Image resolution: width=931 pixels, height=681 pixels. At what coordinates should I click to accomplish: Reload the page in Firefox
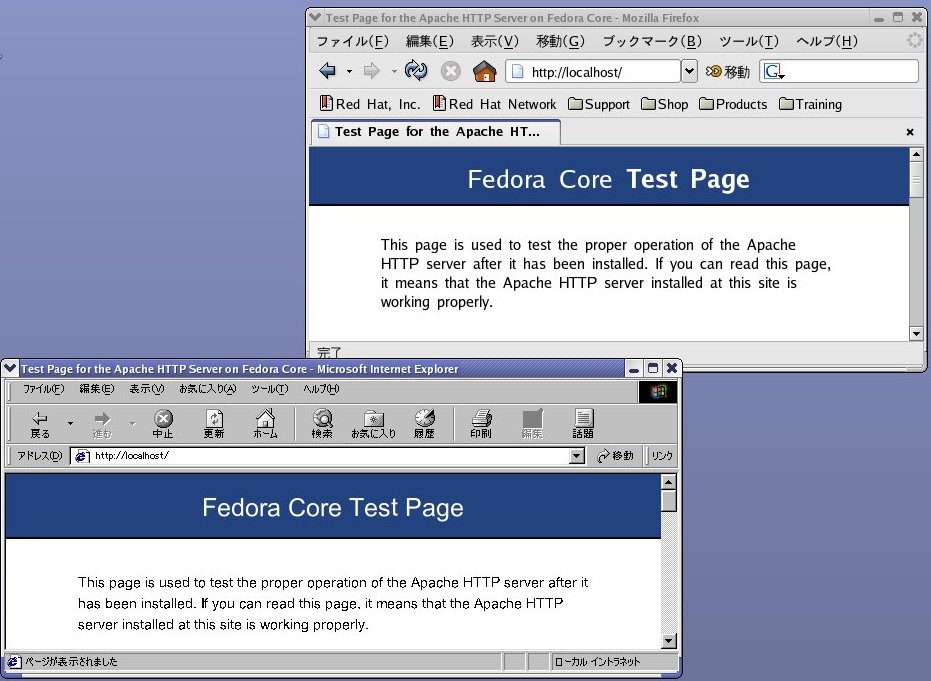(x=416, y=71)
